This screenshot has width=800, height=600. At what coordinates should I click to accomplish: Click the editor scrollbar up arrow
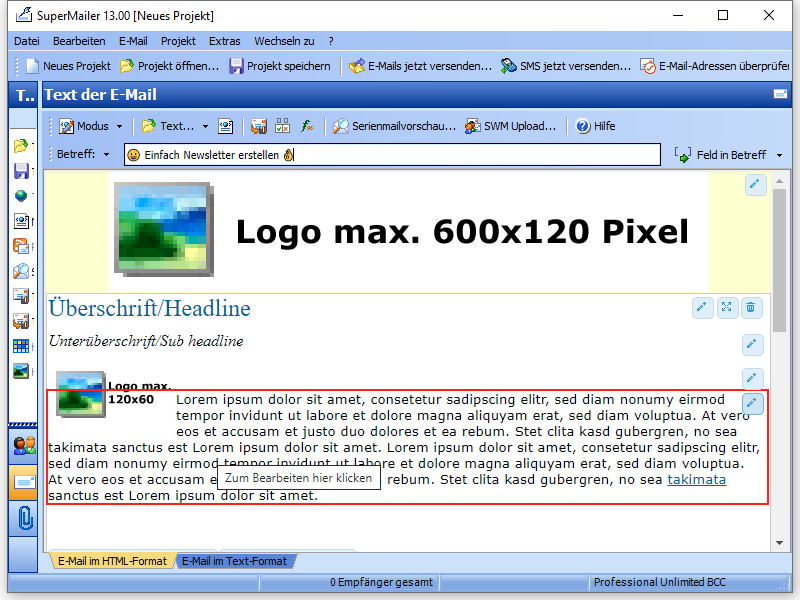(x=779, y=181)
